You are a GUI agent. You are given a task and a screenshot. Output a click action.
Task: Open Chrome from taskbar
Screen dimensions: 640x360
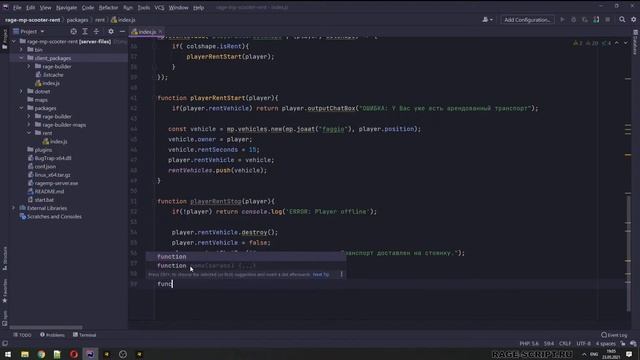click(x=41, y=354)
